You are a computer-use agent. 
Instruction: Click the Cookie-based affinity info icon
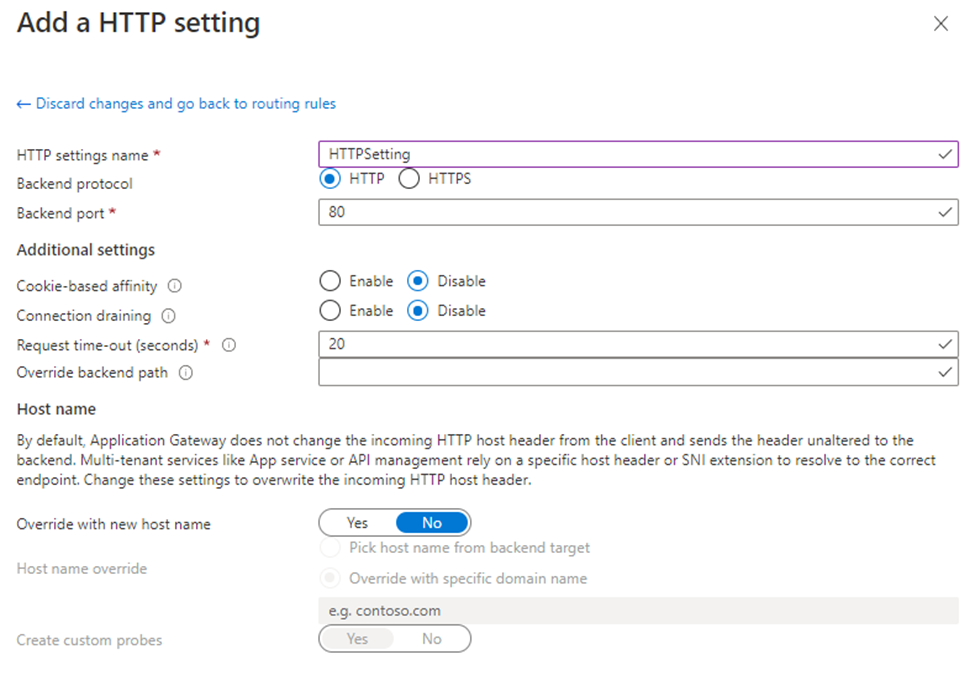175,285
